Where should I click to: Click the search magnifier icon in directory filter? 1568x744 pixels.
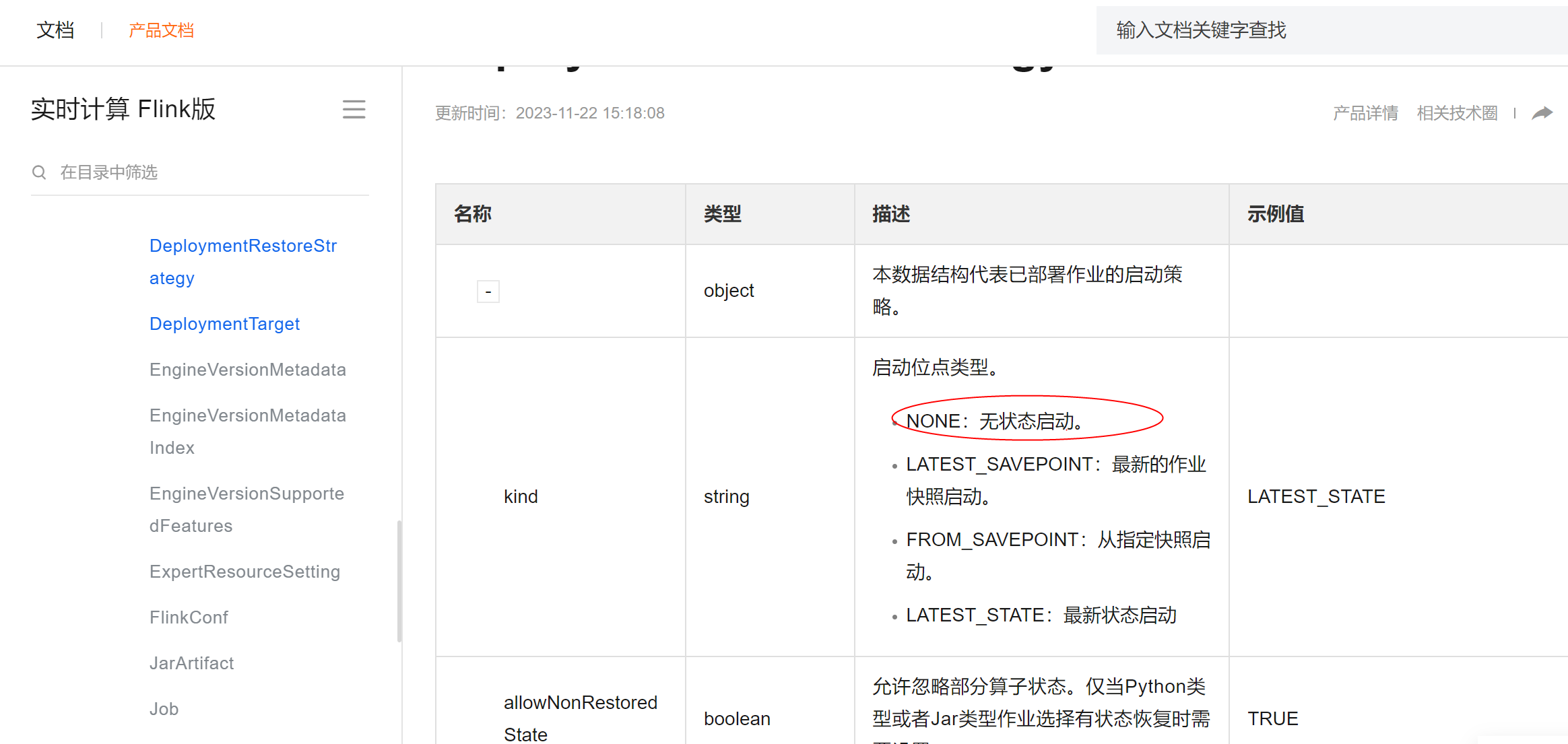point(39,172)
